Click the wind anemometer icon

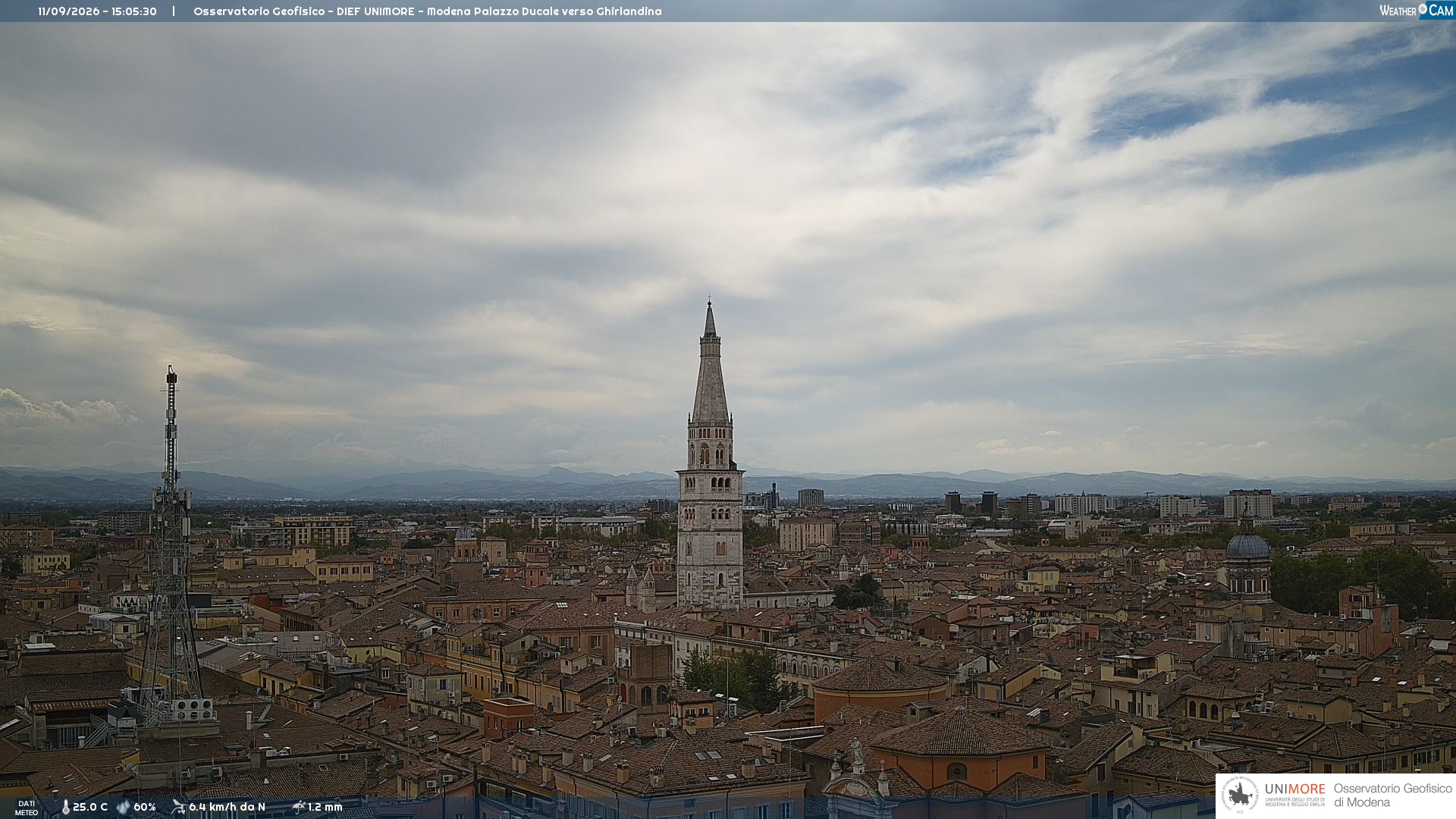(178, 807)
